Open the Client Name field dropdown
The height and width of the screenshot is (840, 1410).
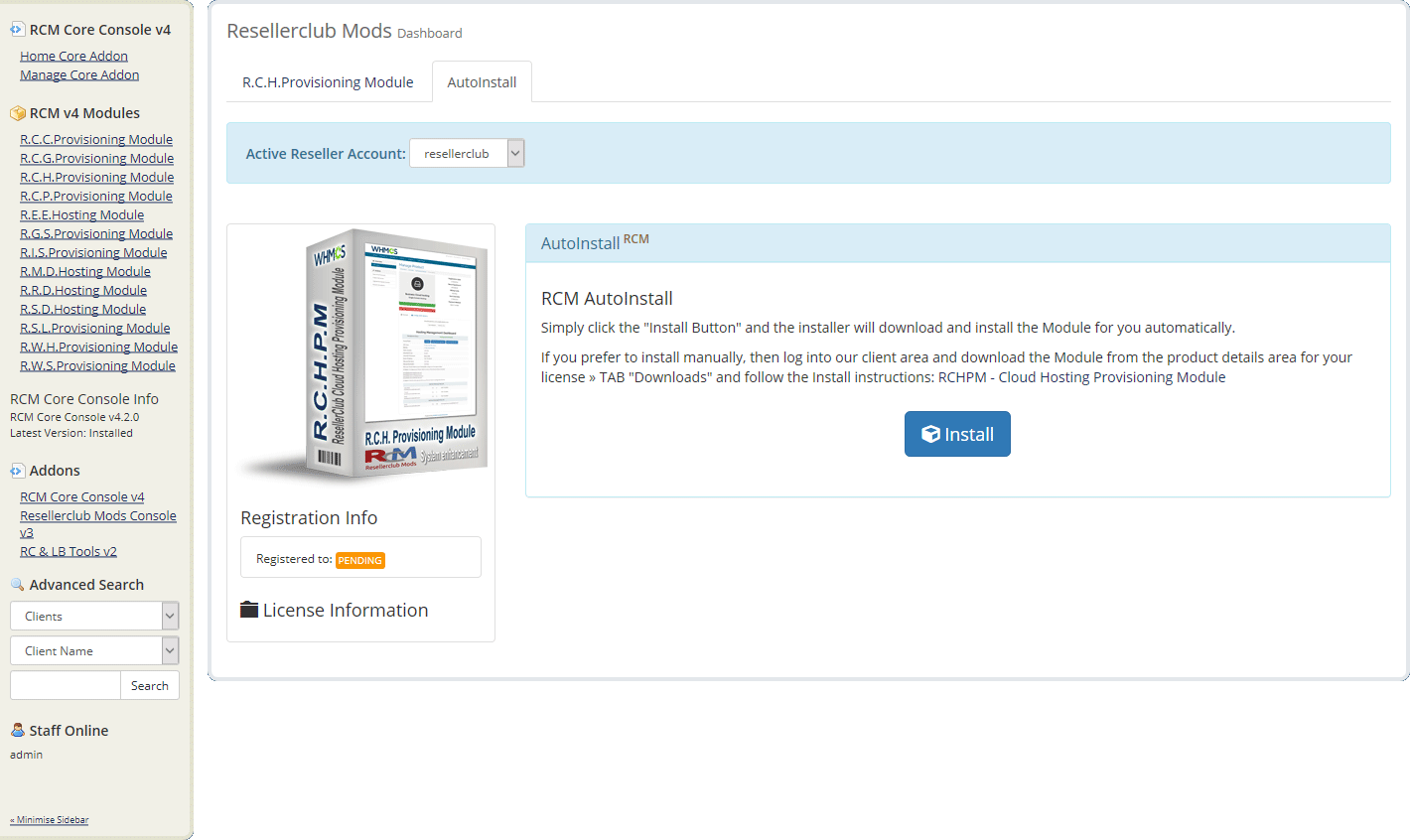click(94, 650)
